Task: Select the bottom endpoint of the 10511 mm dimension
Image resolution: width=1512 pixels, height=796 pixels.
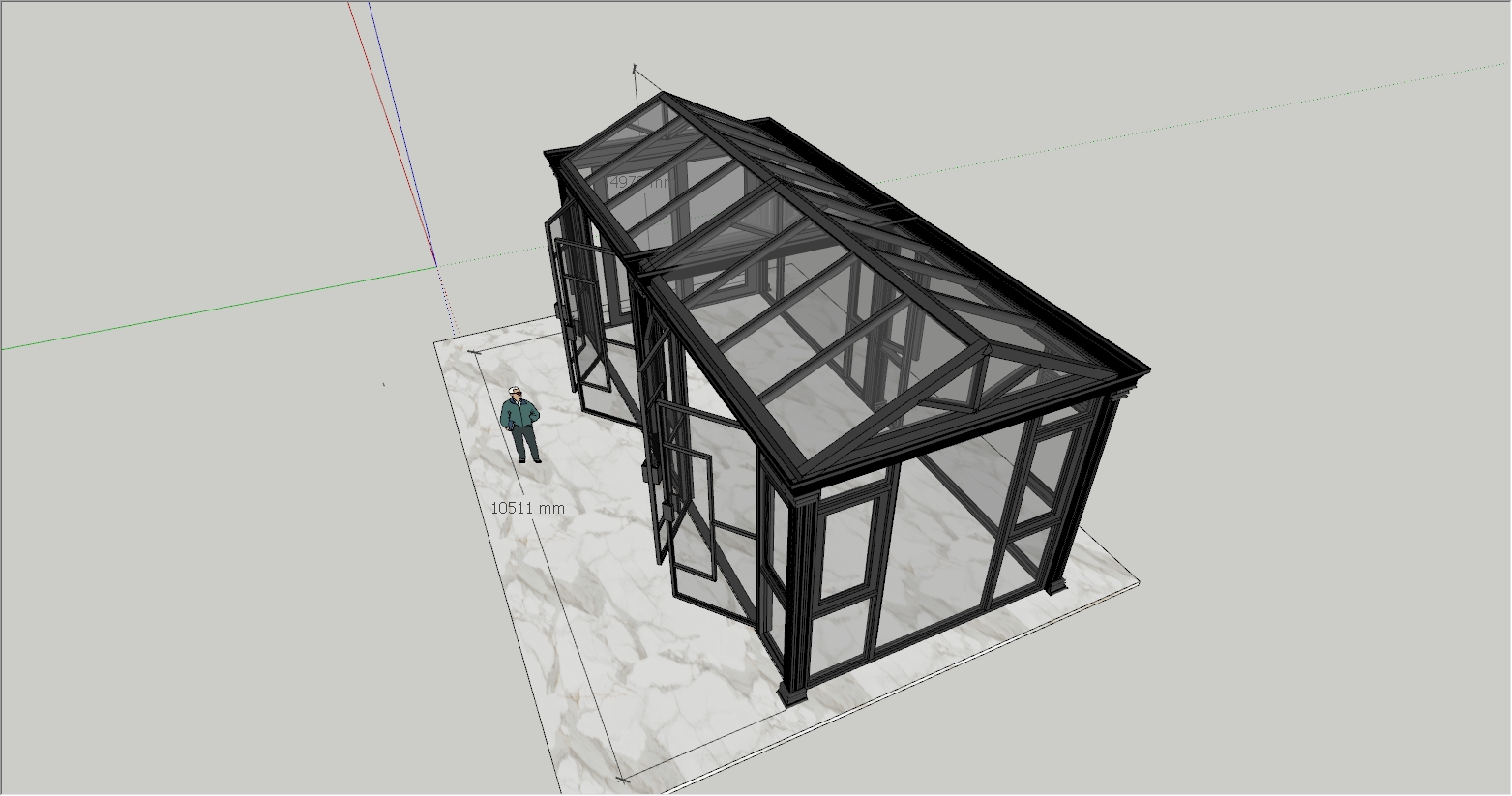Action: point(621,777)
